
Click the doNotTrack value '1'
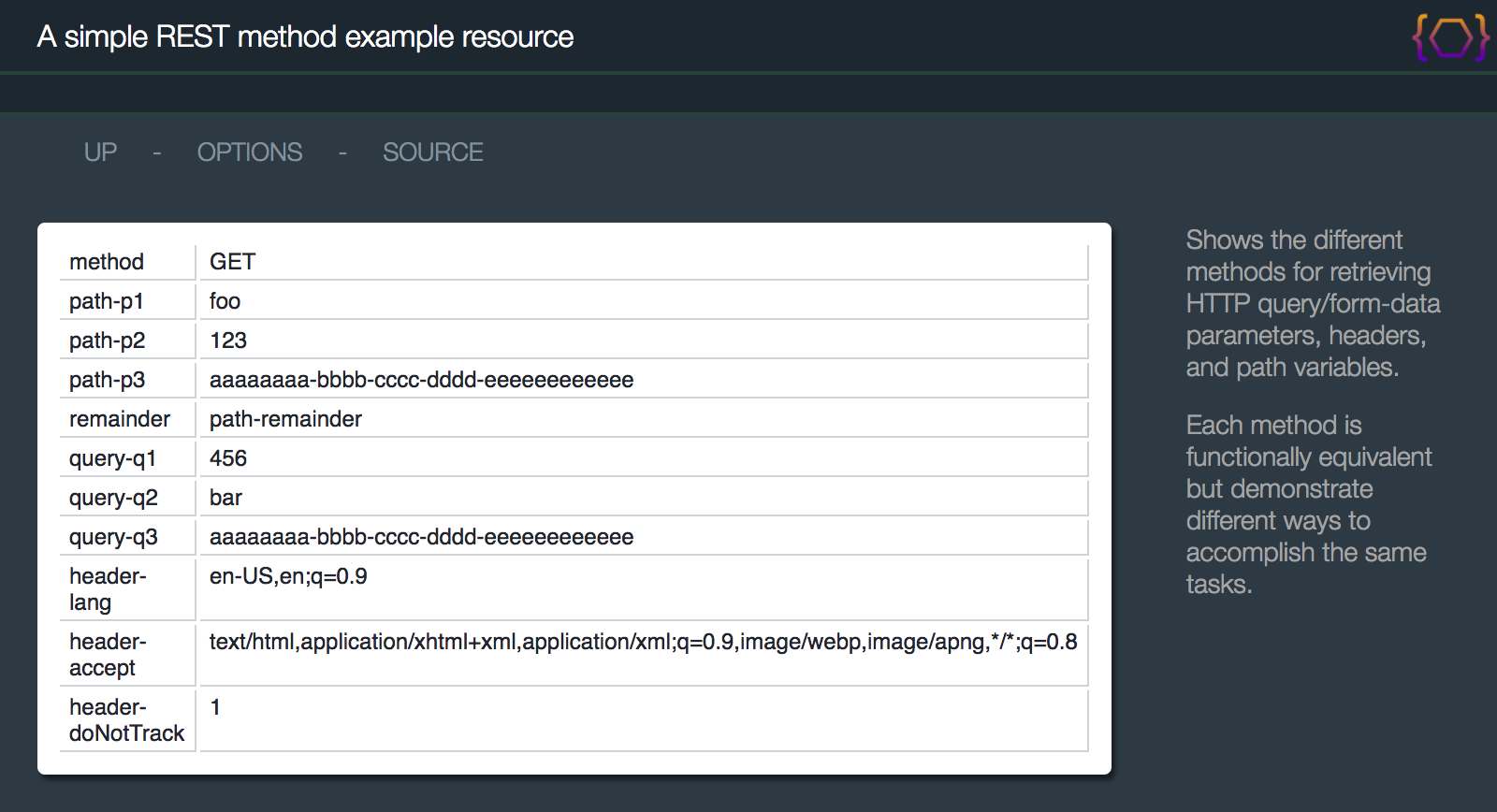(x=215, y=707)
